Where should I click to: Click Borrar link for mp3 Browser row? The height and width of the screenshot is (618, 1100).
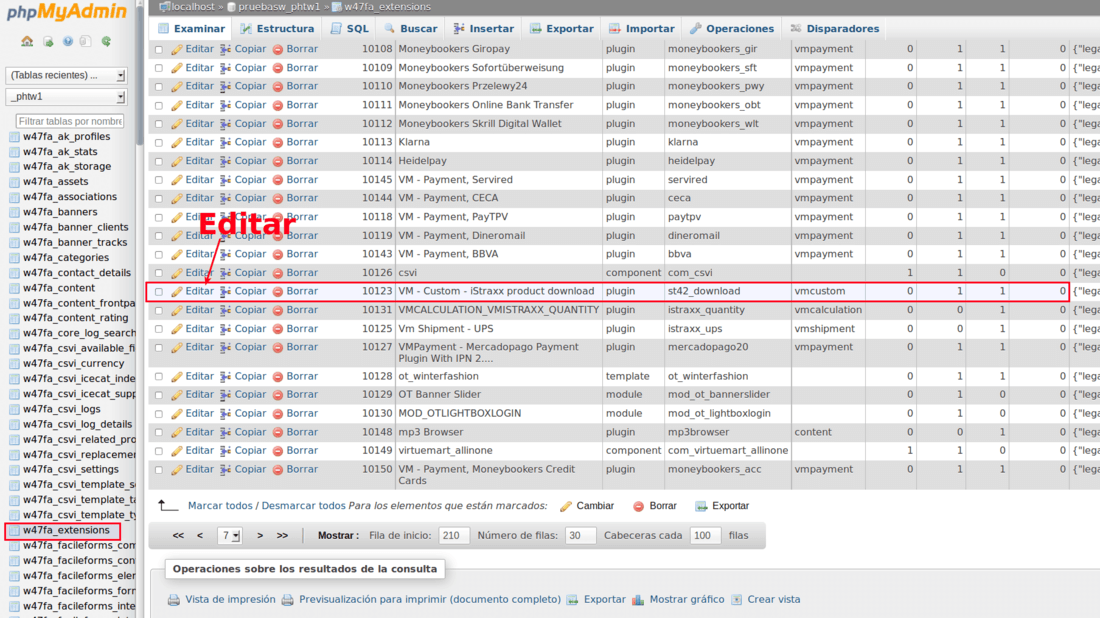pyautogui.click(x=302, y=432)
